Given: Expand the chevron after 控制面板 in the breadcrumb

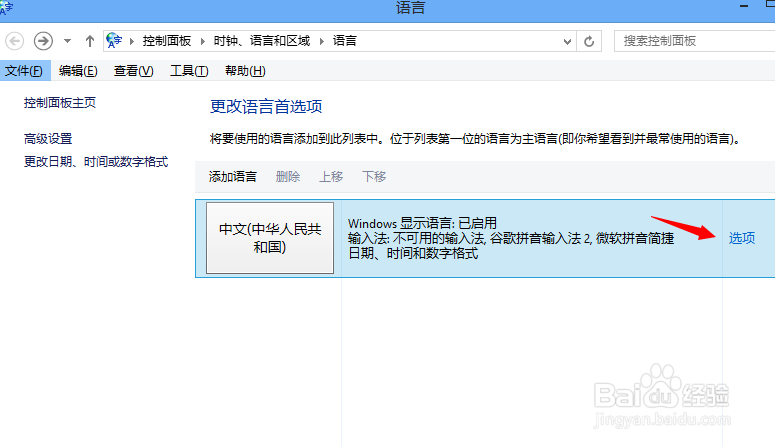Looking at the screenshot, I should (203, 41).
